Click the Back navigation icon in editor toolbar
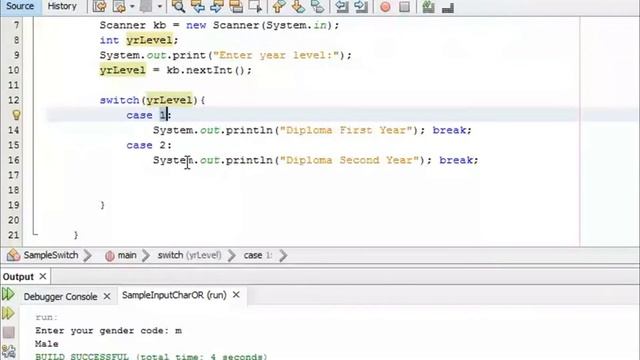 [x=119, y=7]
